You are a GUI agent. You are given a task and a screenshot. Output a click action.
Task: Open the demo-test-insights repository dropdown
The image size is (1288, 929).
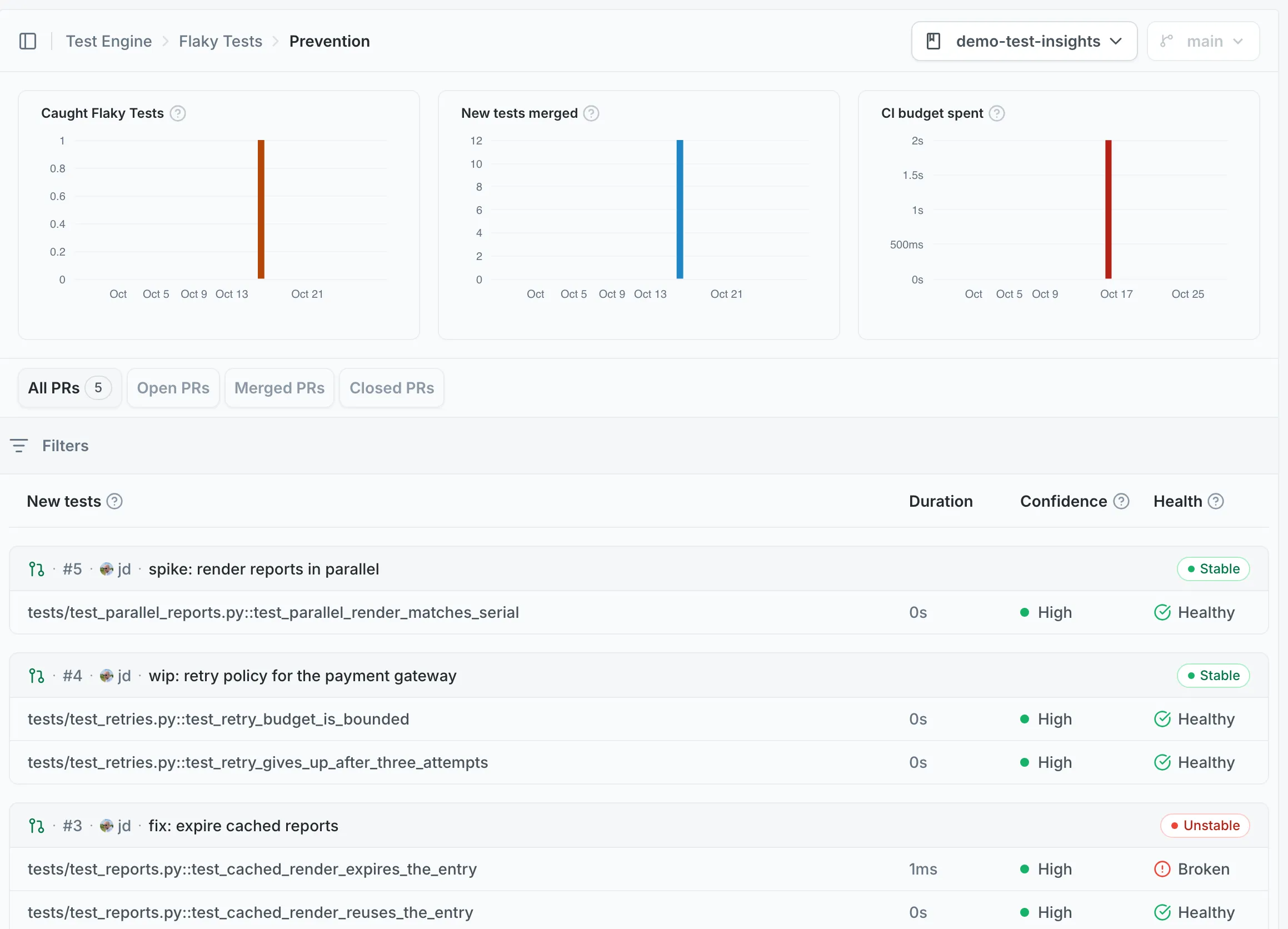click(1024, 41)
